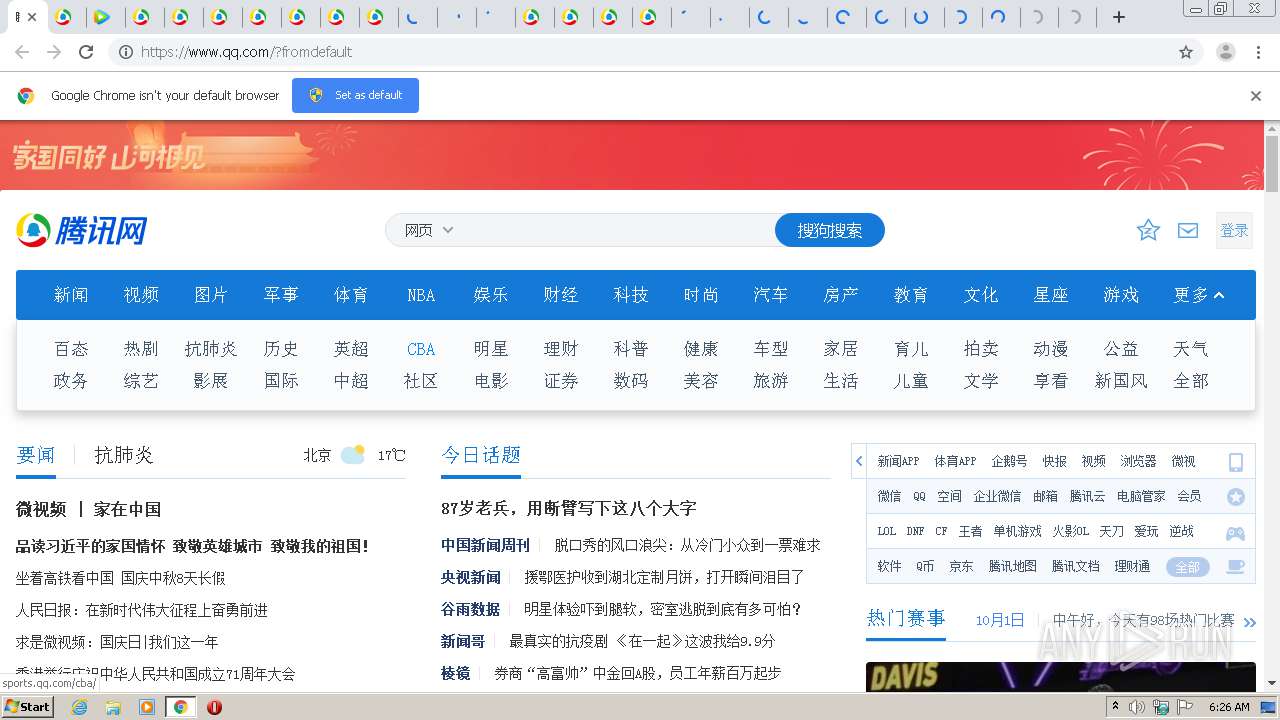
Task: Click the Set as default button
Action: click(x=355, y=95)
